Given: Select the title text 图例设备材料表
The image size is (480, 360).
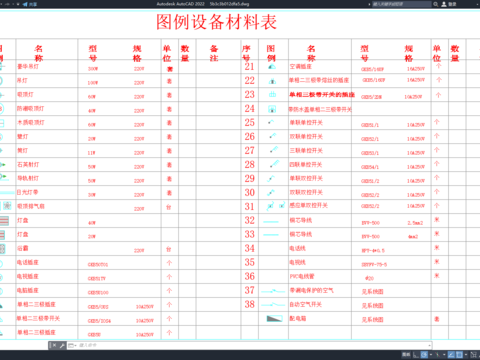Looking at the screenshot, I should pyautogui.click(x=216, y=22).
